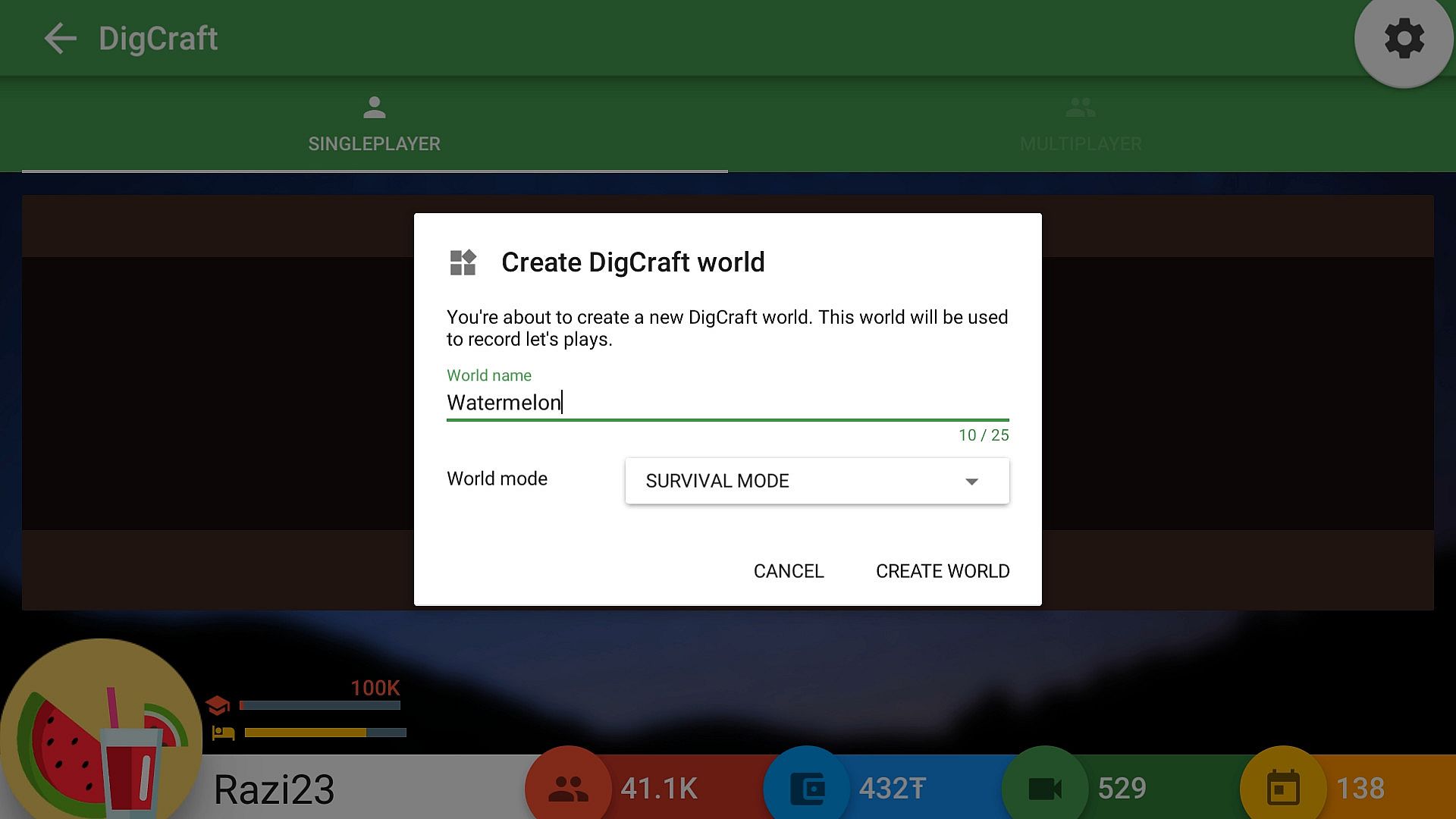Image resolution: width=1456 pixels, height=819 pixels.
Task: Tap the green video camera icon
Action: coord(1045,789)
